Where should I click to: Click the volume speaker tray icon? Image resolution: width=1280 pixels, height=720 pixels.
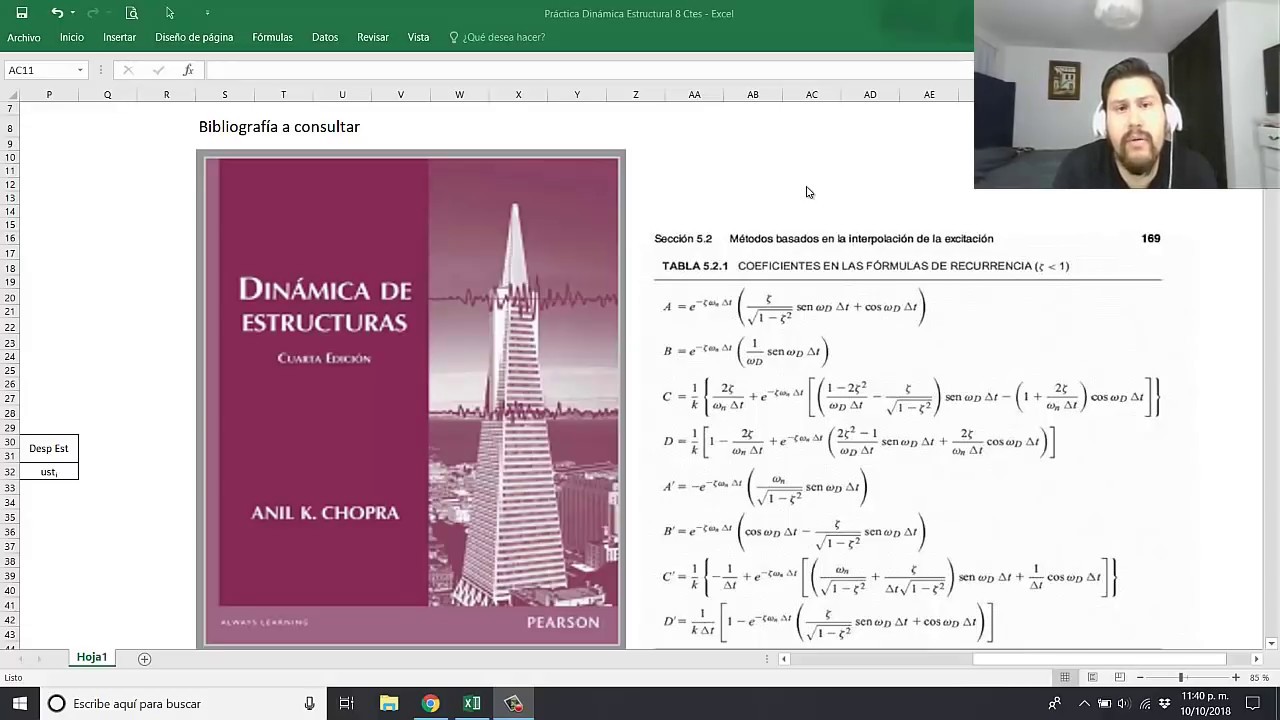[1125, 704]
